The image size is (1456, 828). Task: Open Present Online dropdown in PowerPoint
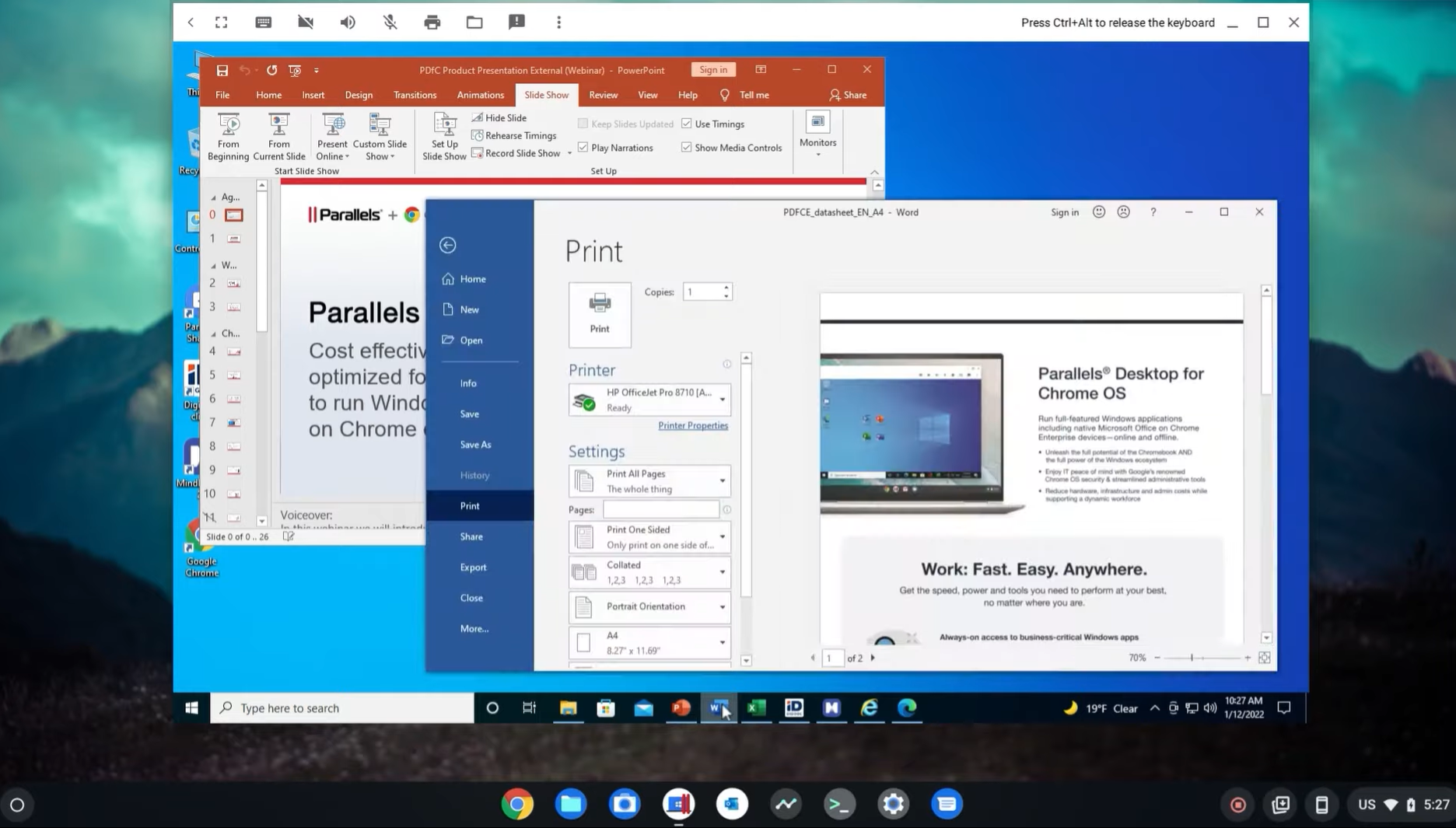tap(332, 137)
